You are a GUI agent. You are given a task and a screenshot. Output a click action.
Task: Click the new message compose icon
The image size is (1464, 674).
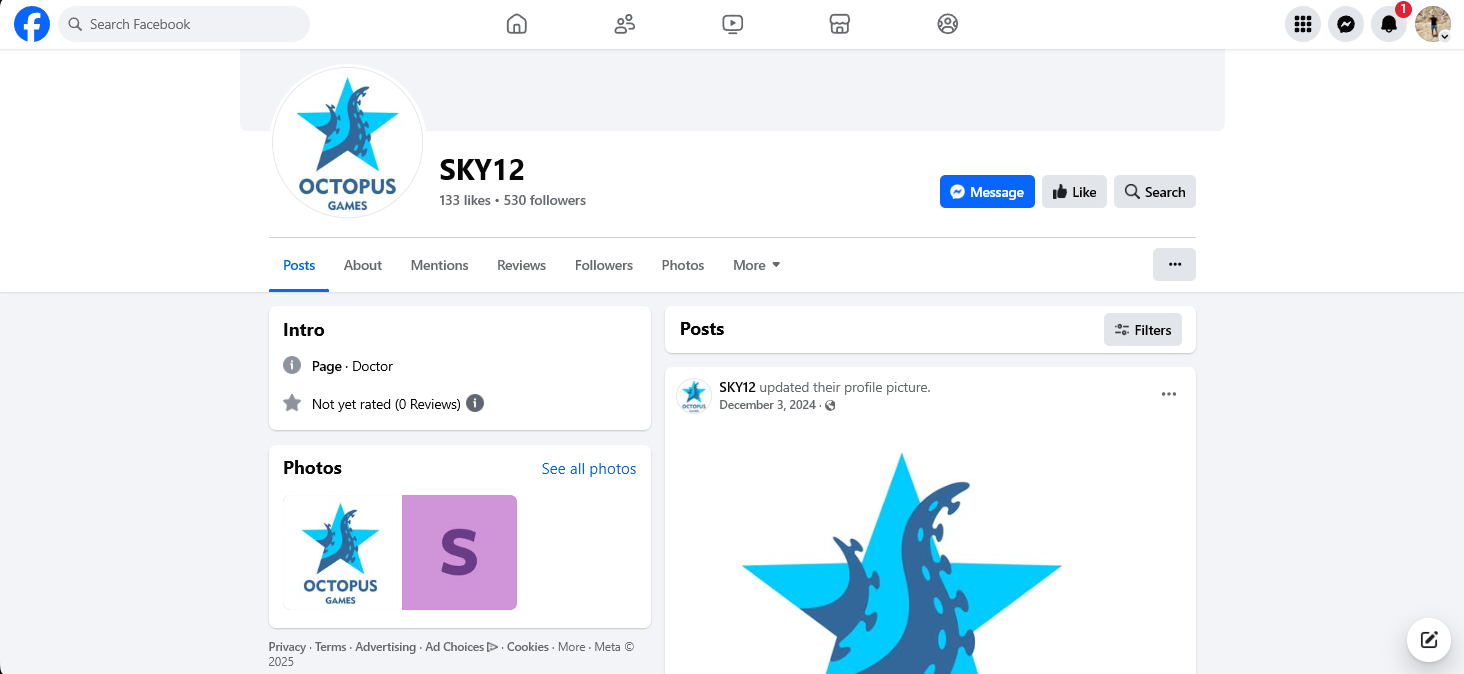1429,640
